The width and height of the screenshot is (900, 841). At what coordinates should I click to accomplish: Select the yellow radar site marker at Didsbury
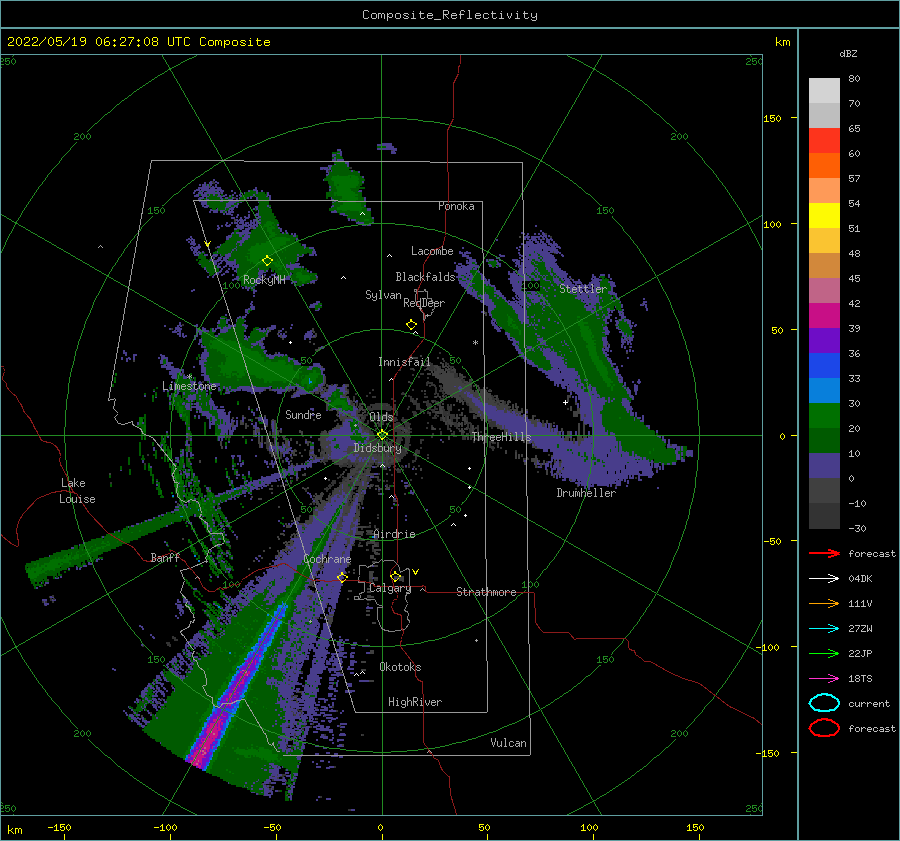(x=382, y=435)
